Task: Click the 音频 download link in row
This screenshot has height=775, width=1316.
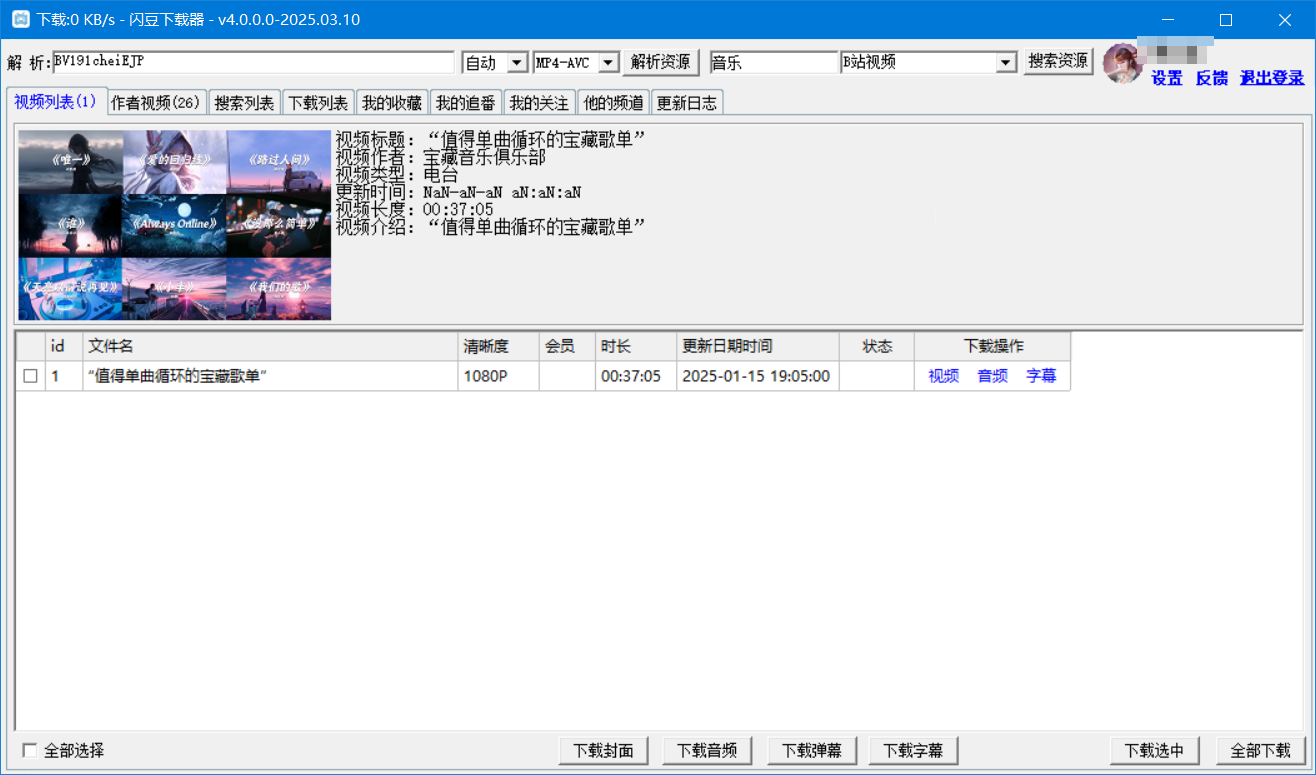Action: click(x=992, y=376)
